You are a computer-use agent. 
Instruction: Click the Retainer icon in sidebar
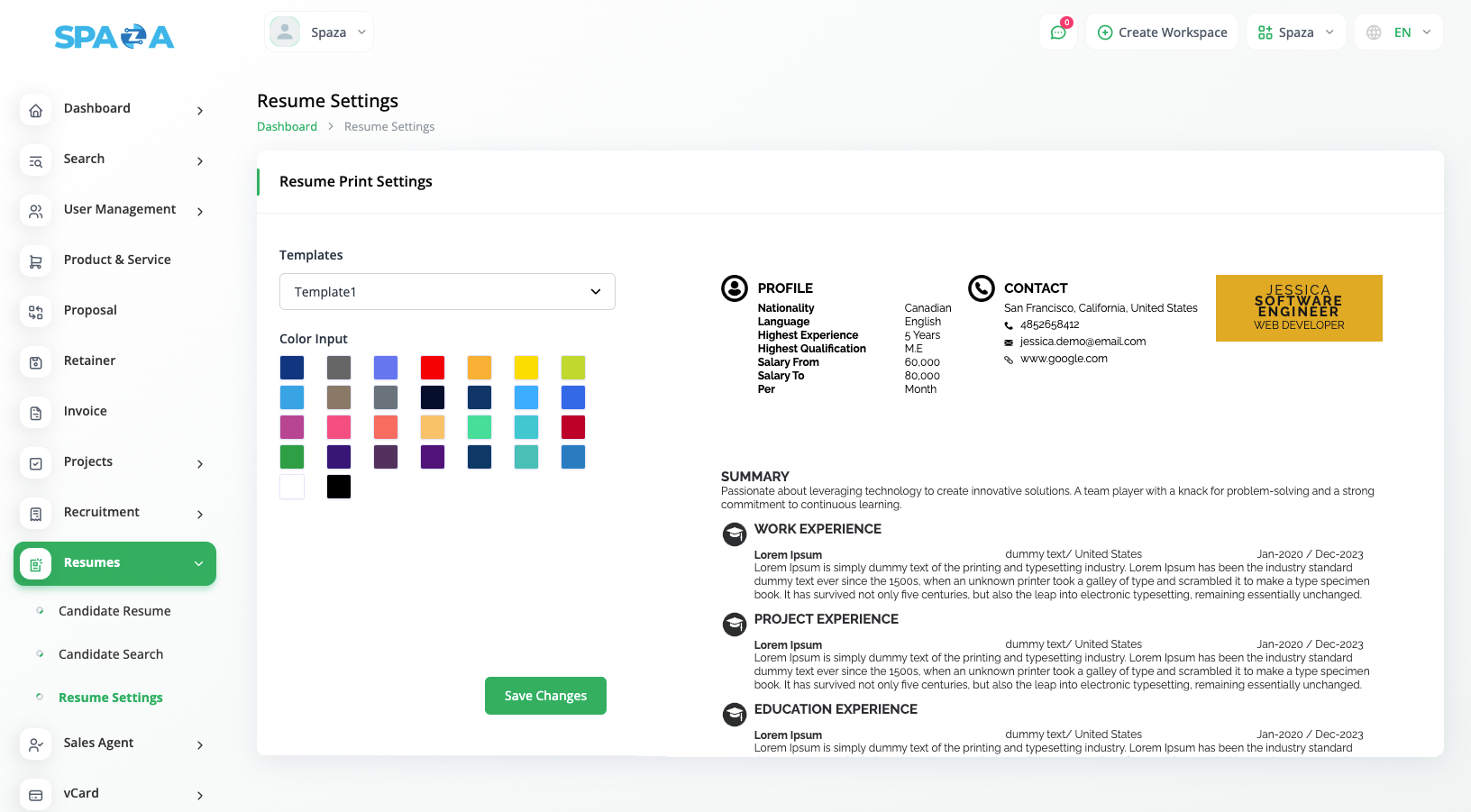pyautogui.click(x=36, y=362)
